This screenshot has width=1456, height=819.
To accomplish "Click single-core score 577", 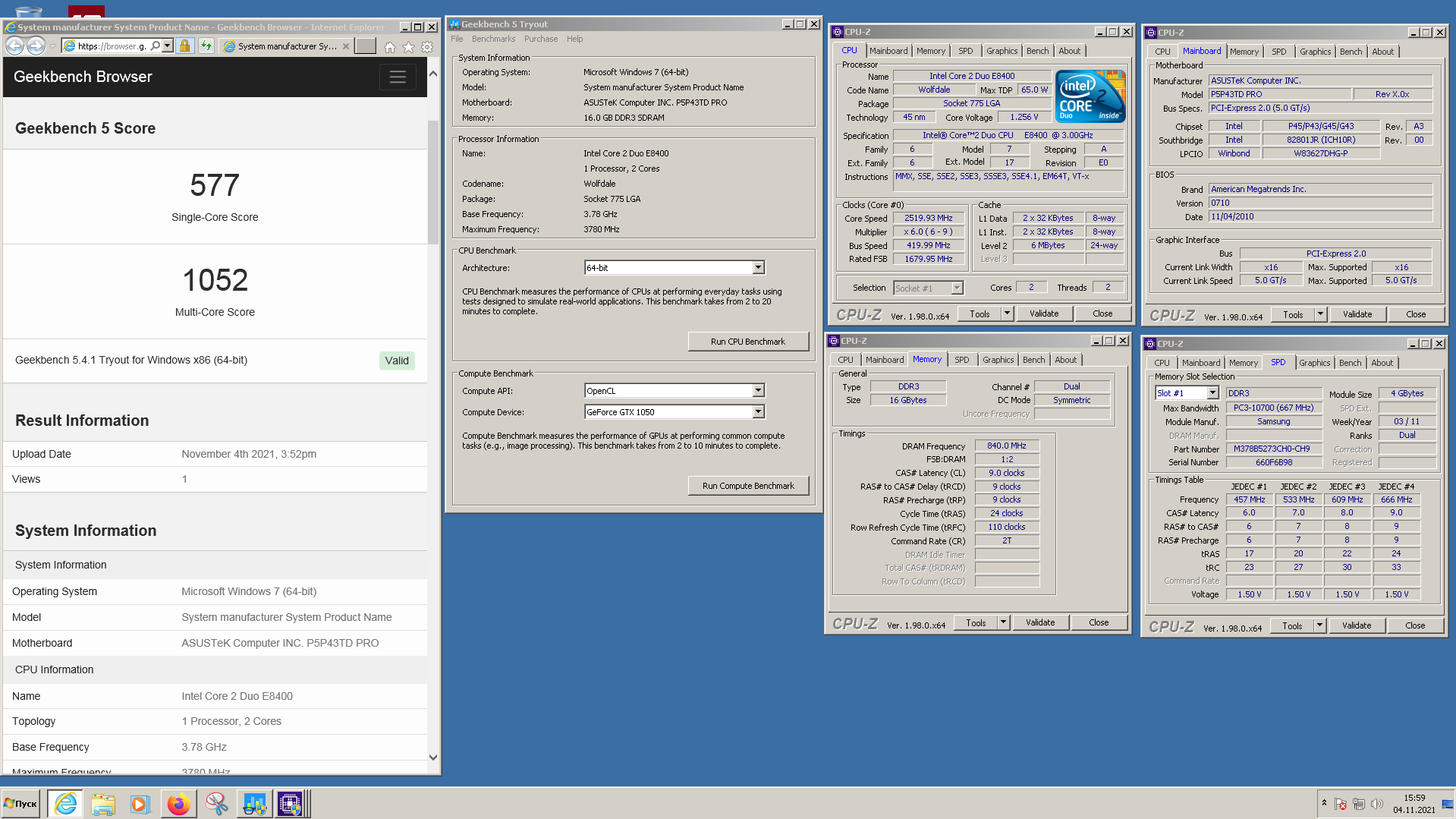I will coord(215,185).
